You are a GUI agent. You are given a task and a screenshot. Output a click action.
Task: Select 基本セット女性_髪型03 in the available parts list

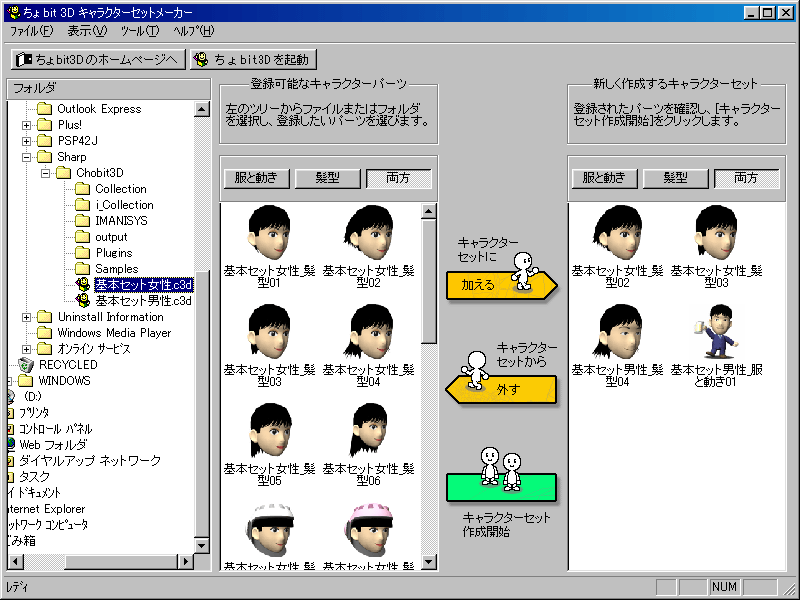[269, 346]
